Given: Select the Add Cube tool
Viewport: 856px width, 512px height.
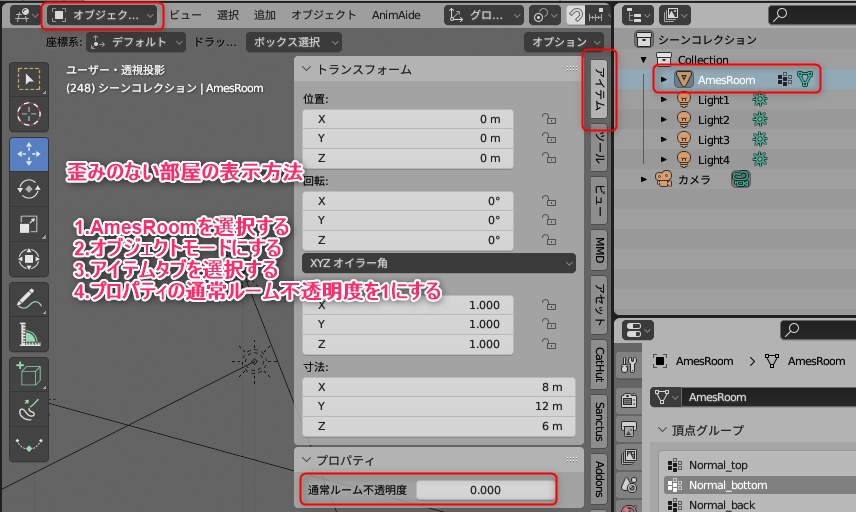Looking at the screenshot, I should pos(29,374).
